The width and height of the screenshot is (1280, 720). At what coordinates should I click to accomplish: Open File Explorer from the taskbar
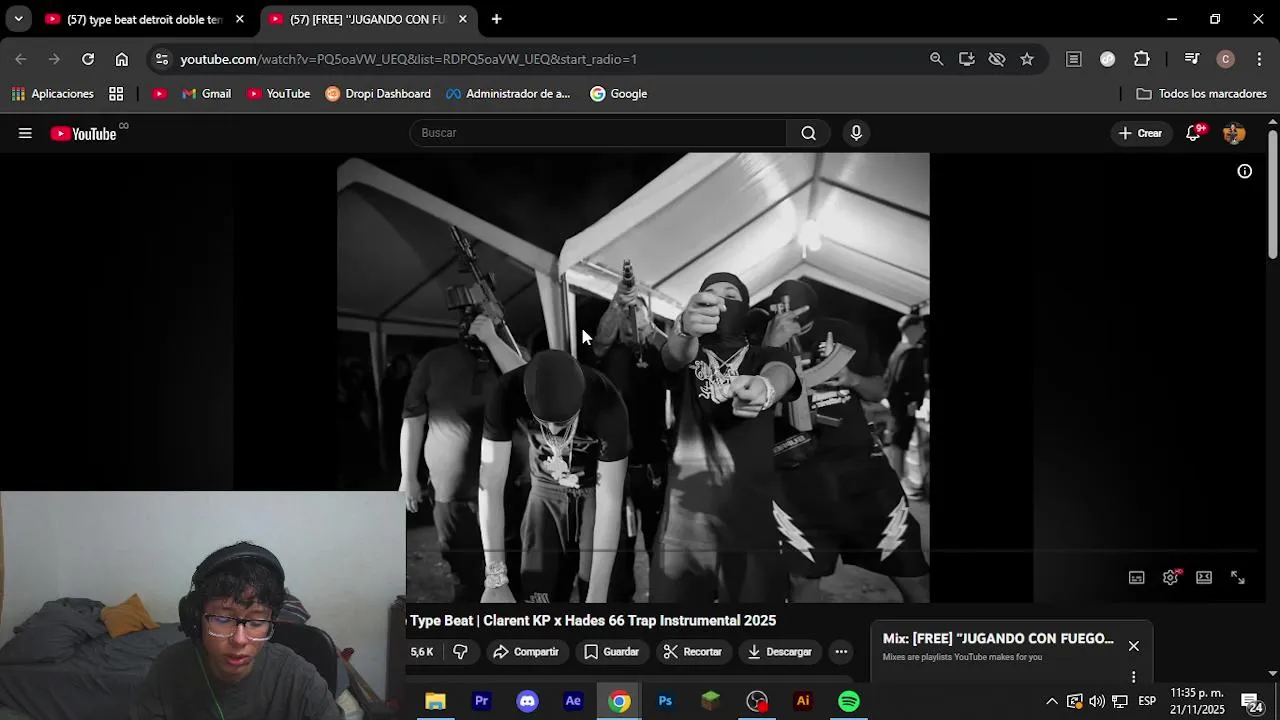435,701
